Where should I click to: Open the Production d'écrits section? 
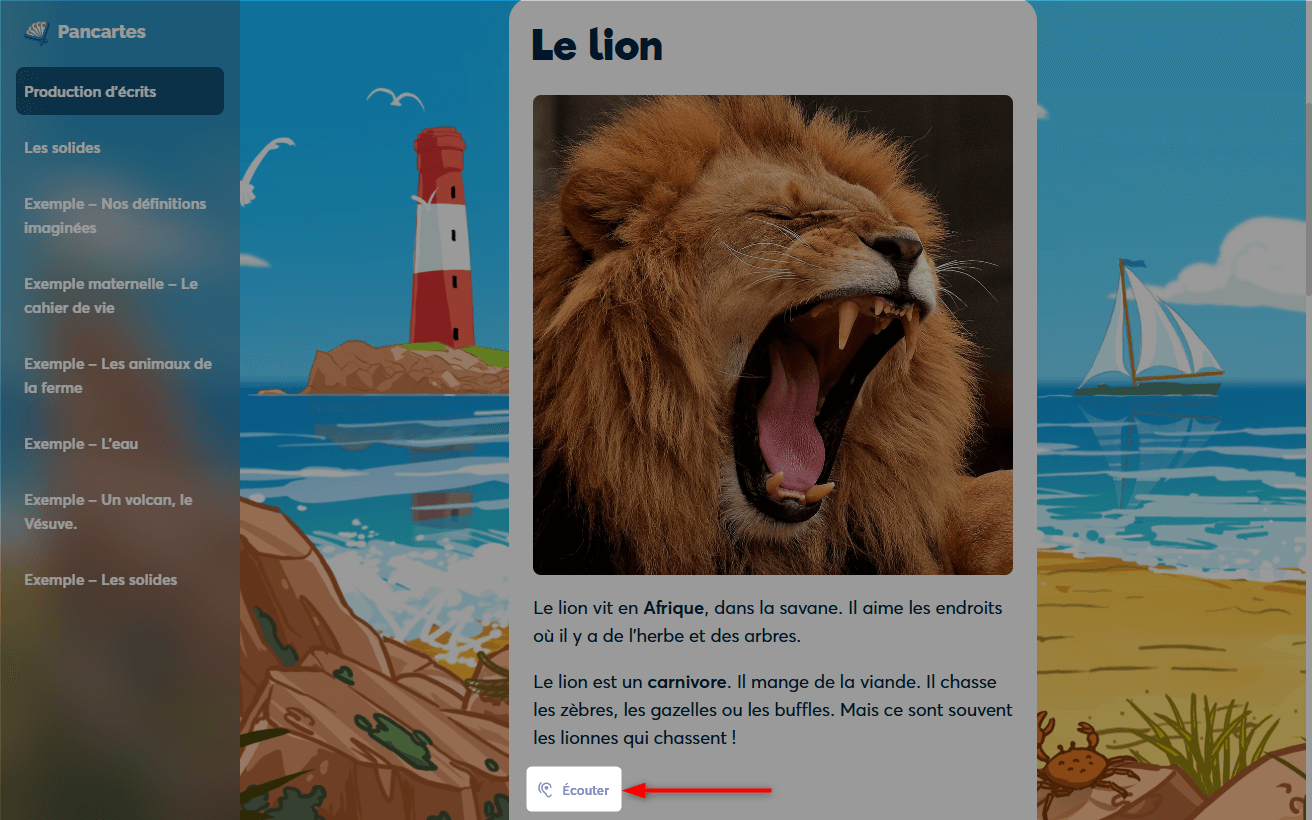(x=120, y=91)
